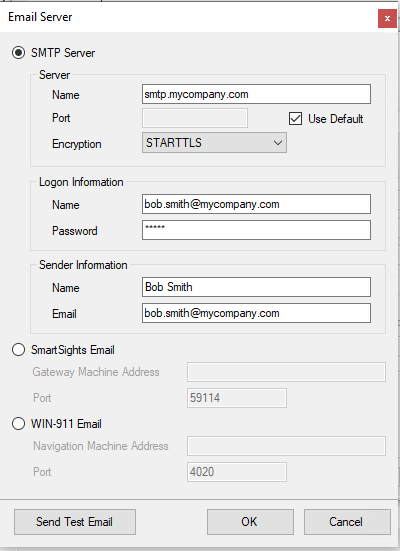This screenshot has height=551, width=400.
Task: Close the Email Server dialog
Action: (x=387, y=18)
